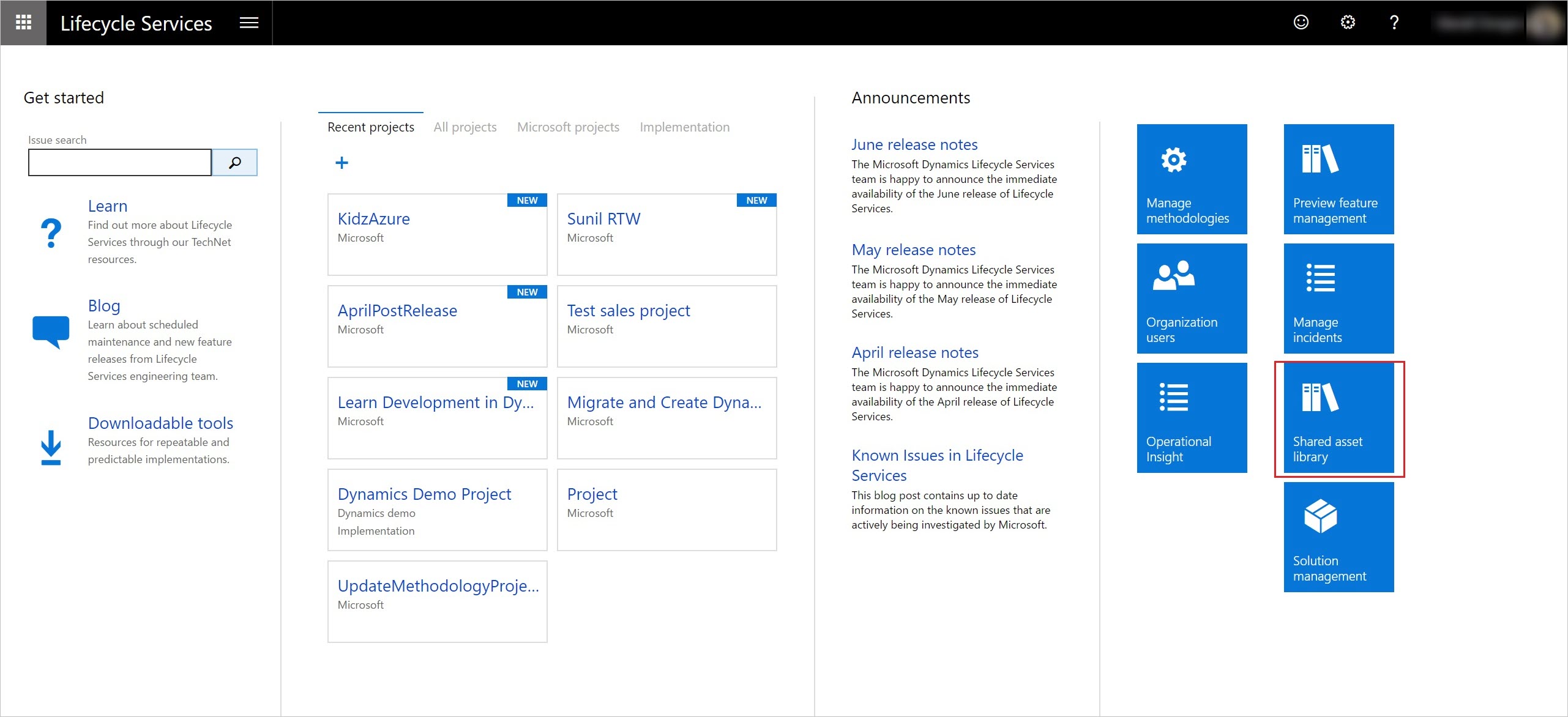
Task: Run issue search with magnifier icon
Action: (234, 162)
